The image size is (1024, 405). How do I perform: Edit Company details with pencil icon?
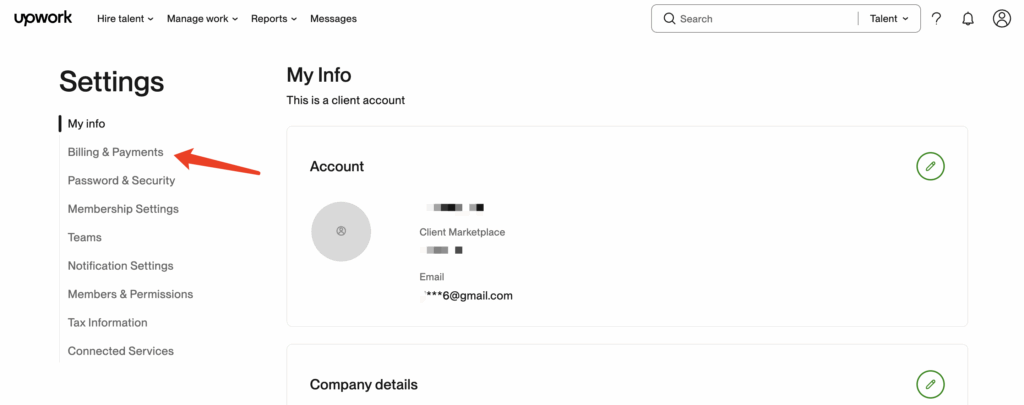[x=930, y=384]
